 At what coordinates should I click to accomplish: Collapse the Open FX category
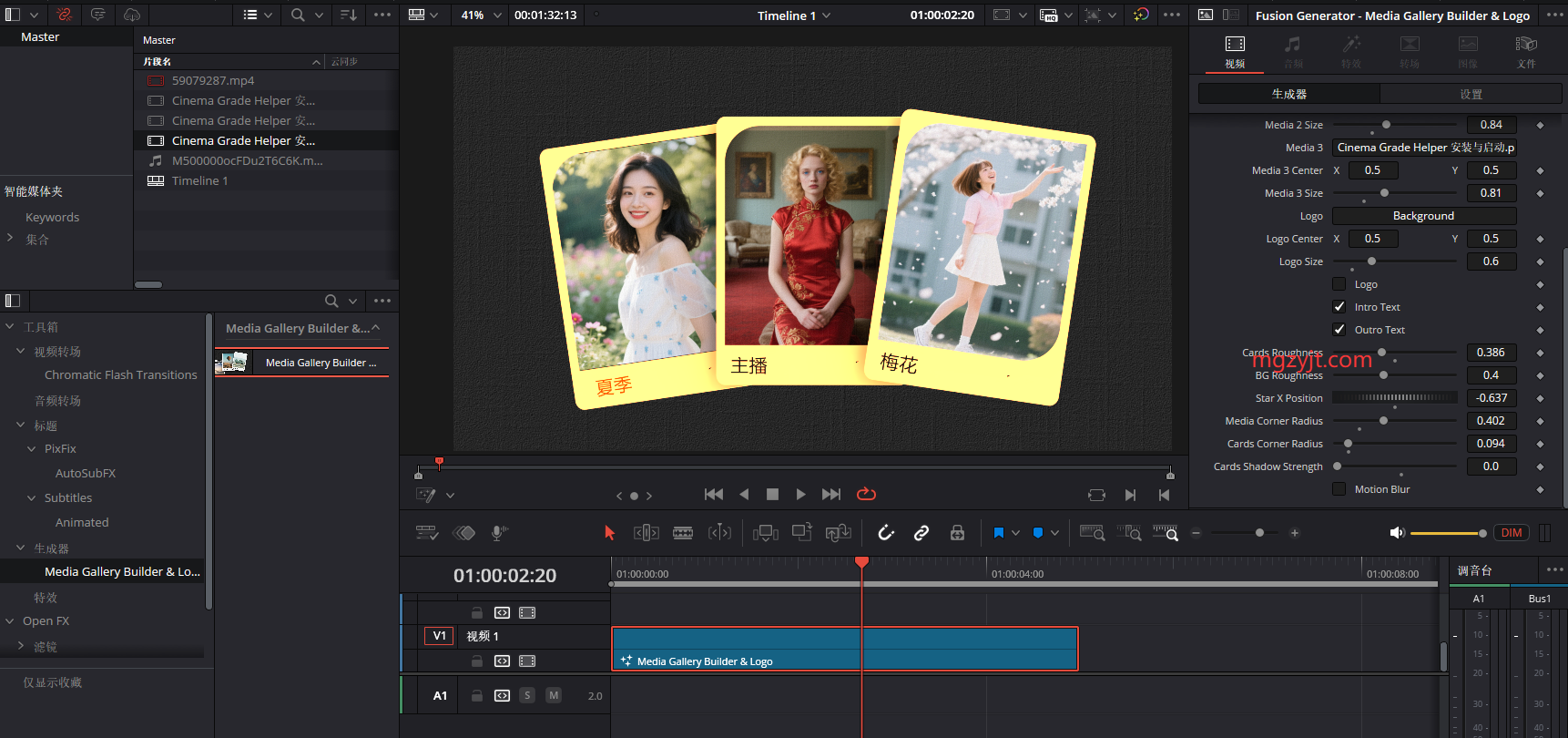[x=10, y=621]
